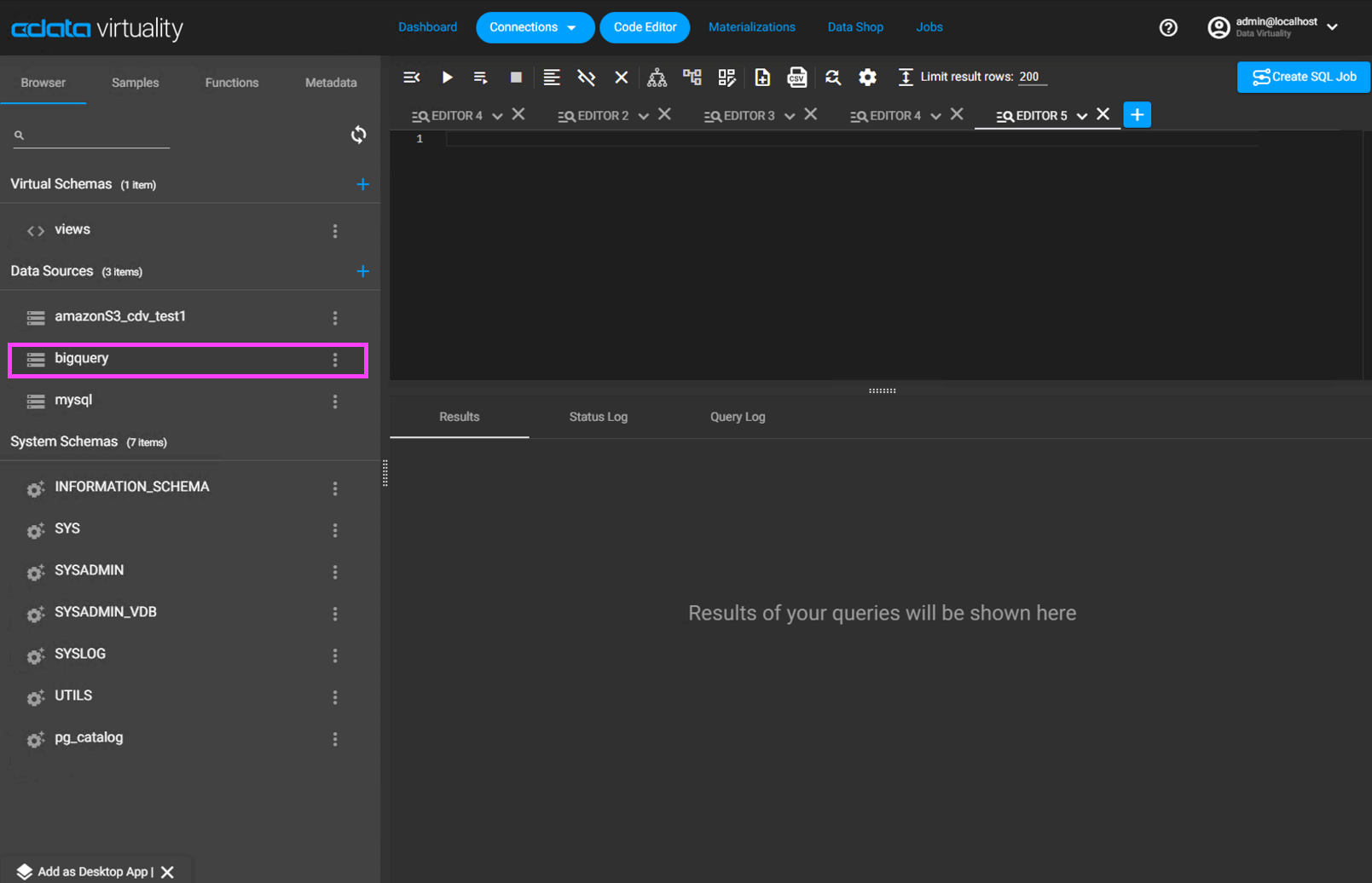Refresh the browser tree
This screenshot has height=883, width=1372.
[x=358, y=135]
